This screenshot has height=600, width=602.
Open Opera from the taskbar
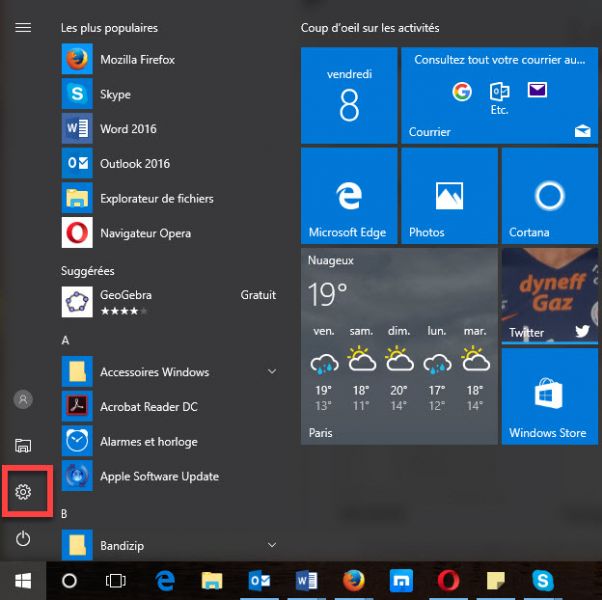(x=448, y=580)
